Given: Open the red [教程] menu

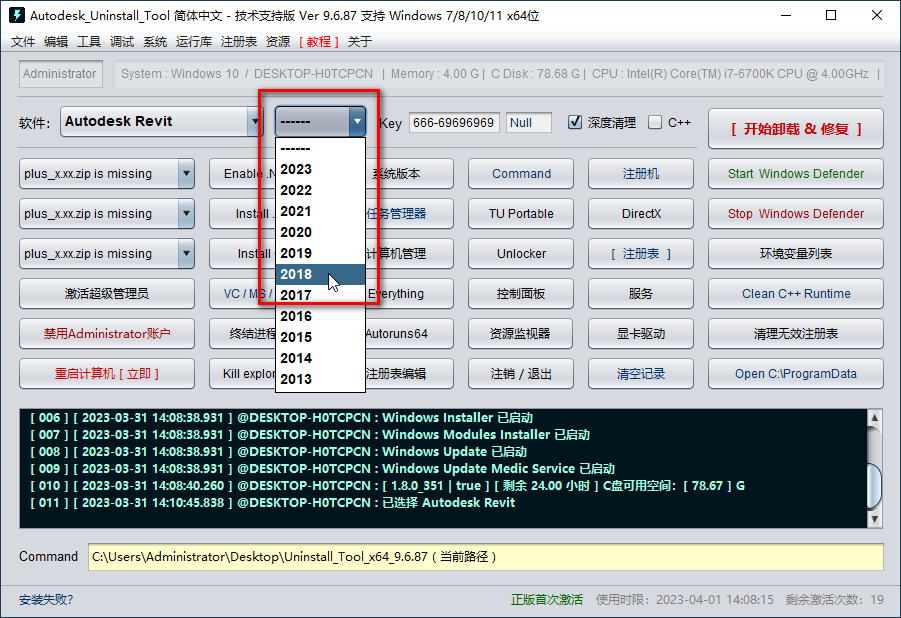Looking at the screenshot, I should coord(319,41).
